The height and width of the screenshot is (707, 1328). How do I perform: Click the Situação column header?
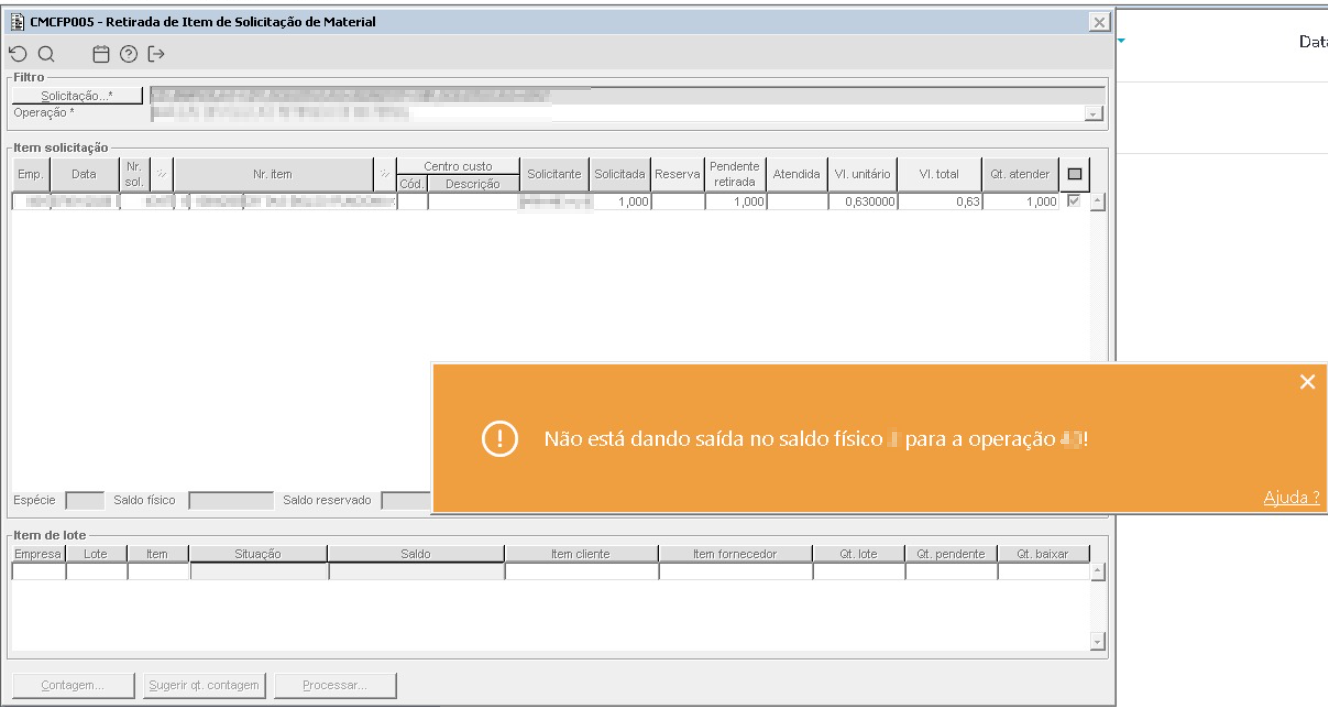258,553
